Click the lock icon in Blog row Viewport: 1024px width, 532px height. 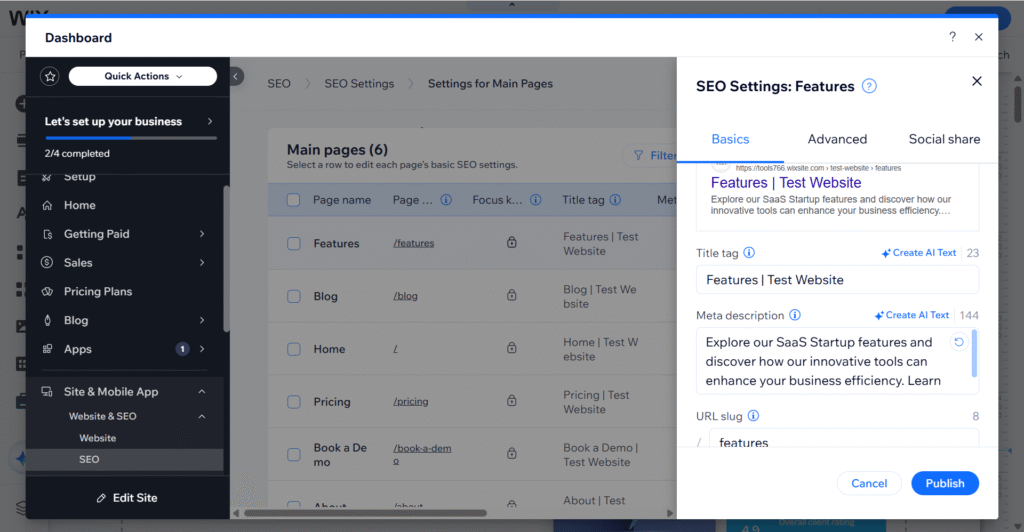511,295
